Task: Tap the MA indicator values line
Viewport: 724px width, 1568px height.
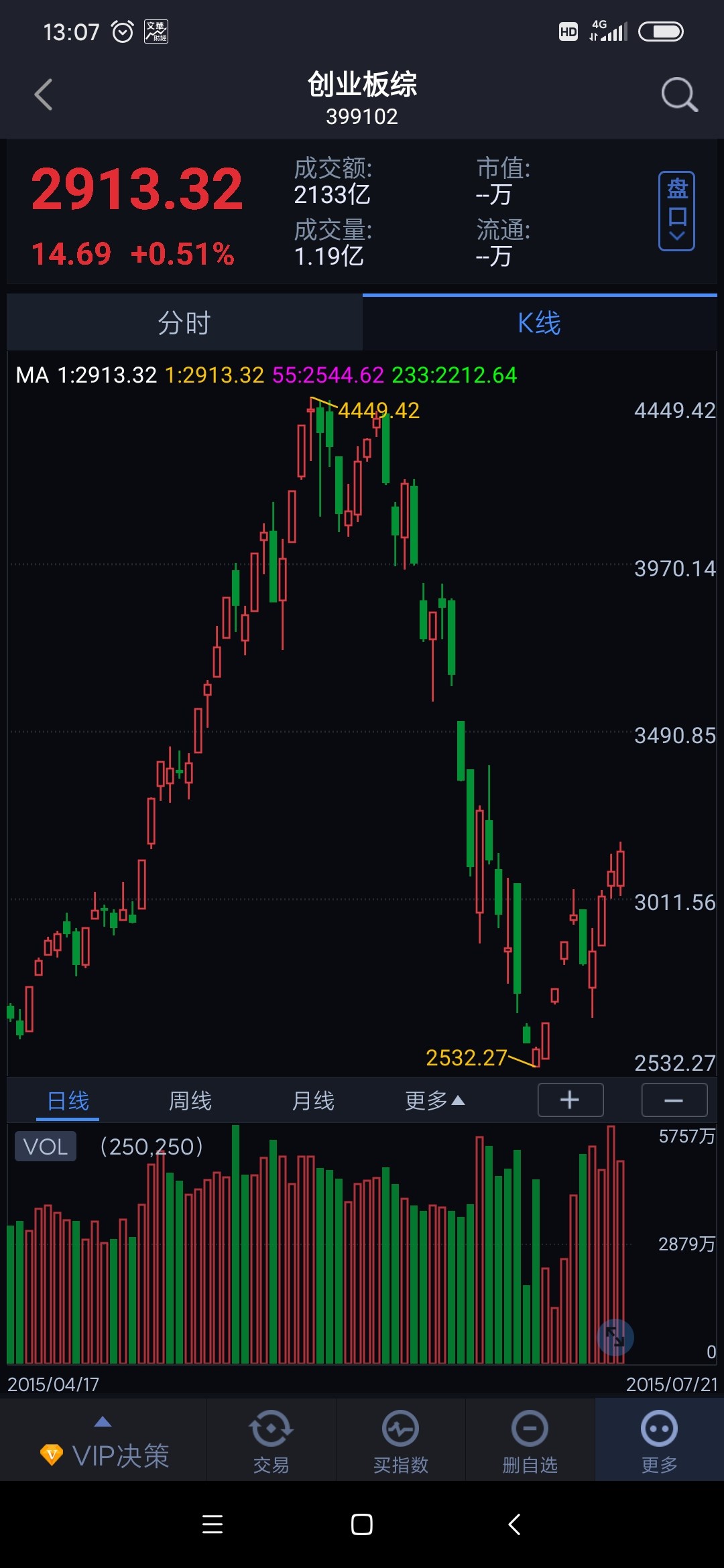Action: tap(266, 375)
